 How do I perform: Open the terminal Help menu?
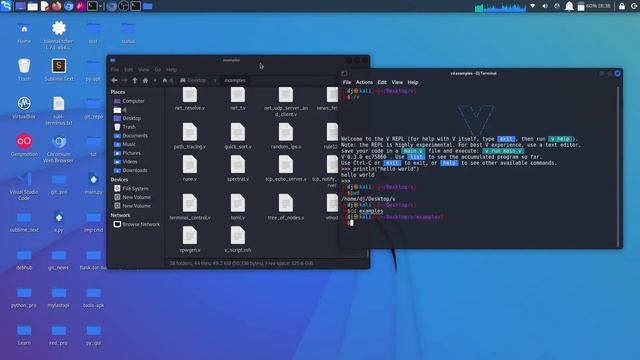click(413, 82)
